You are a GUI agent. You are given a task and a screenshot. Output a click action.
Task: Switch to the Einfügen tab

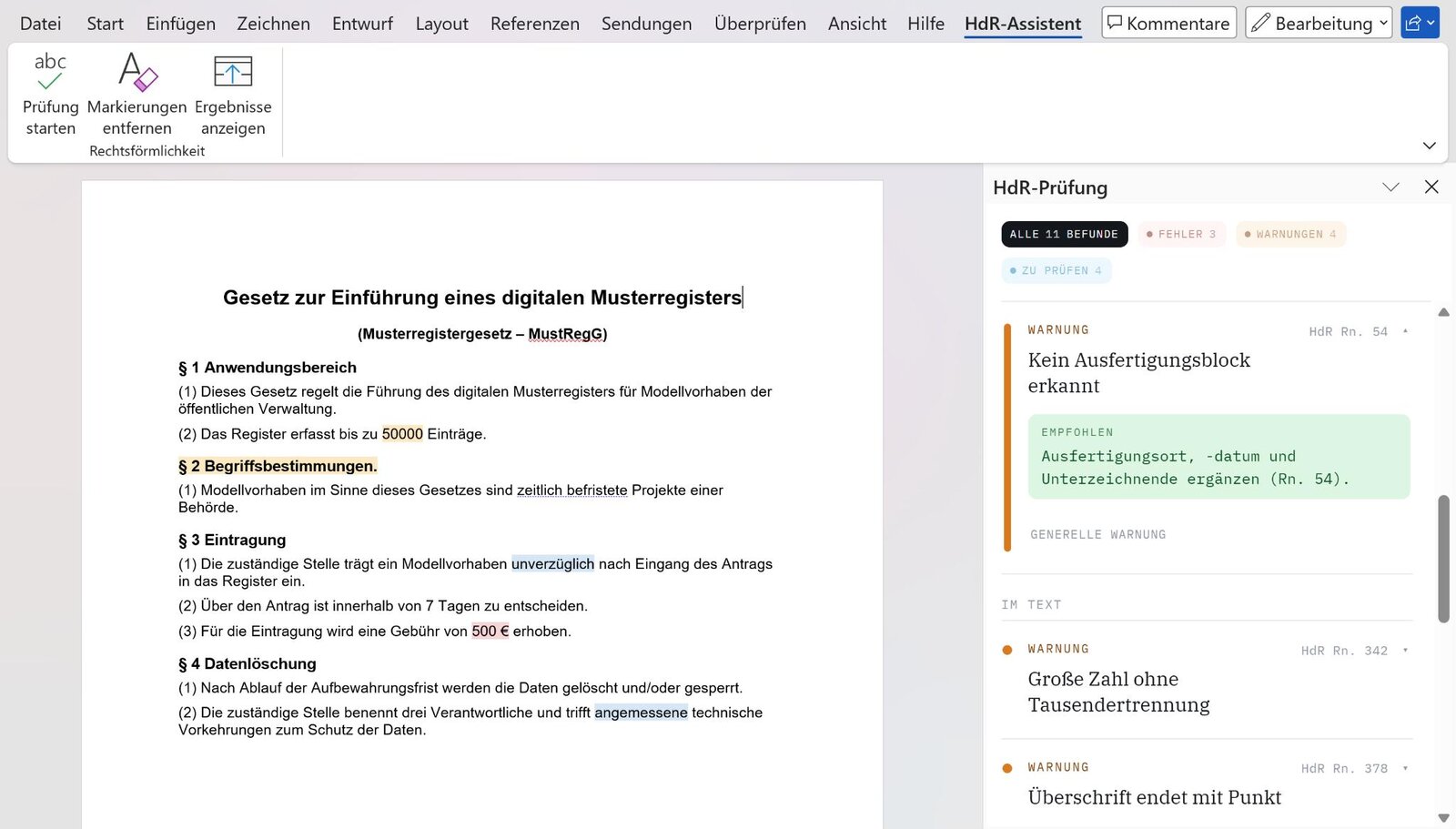[181, 24]
